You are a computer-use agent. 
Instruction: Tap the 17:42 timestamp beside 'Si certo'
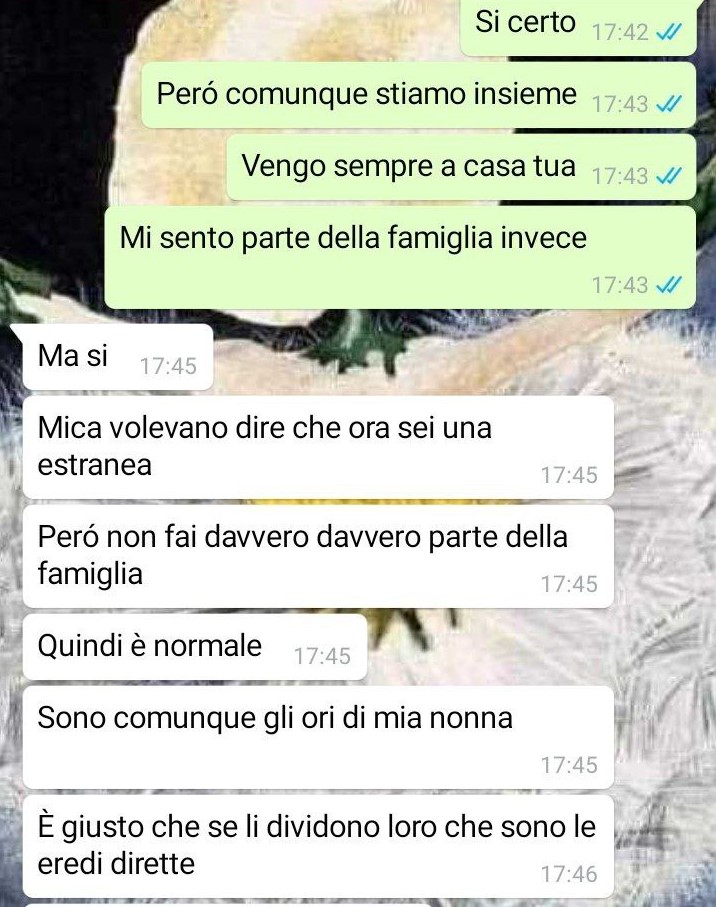pyautogui.click(x=620, y=32)
